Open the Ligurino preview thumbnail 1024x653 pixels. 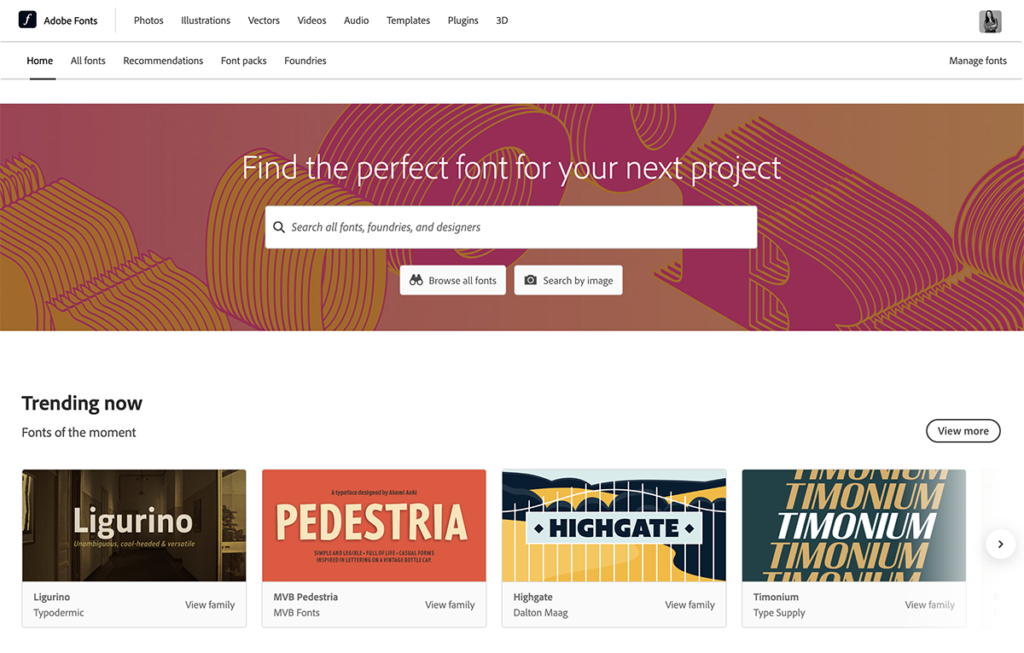coord(134,526)
